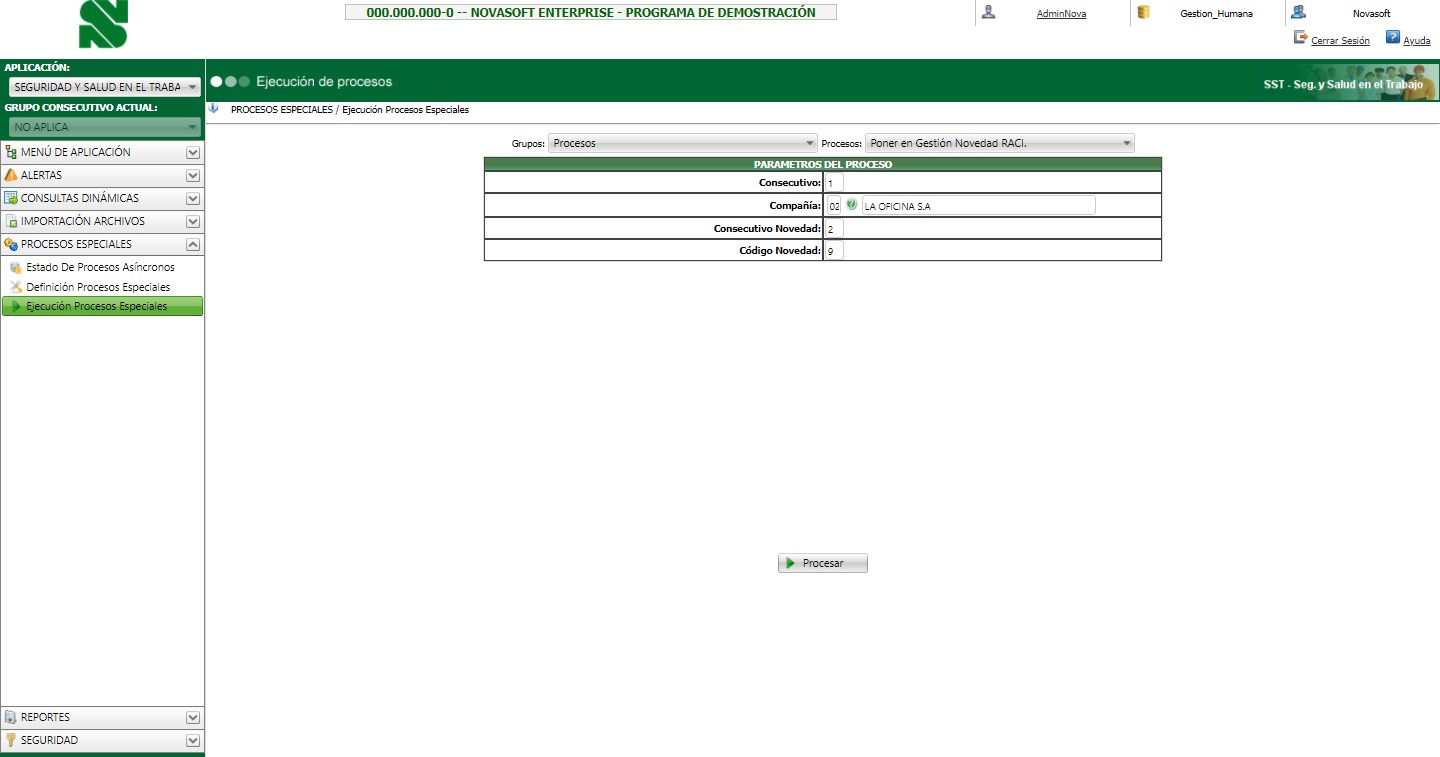Screen dimensions: 1440x757
Task: Click the Consecutivo Novedad input field
Action: click(x=836, y=228)
